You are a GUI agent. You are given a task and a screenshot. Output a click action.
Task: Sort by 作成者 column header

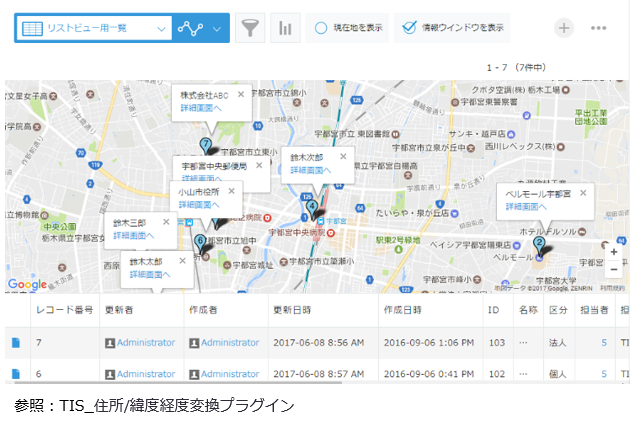click(x=203, y=310)
